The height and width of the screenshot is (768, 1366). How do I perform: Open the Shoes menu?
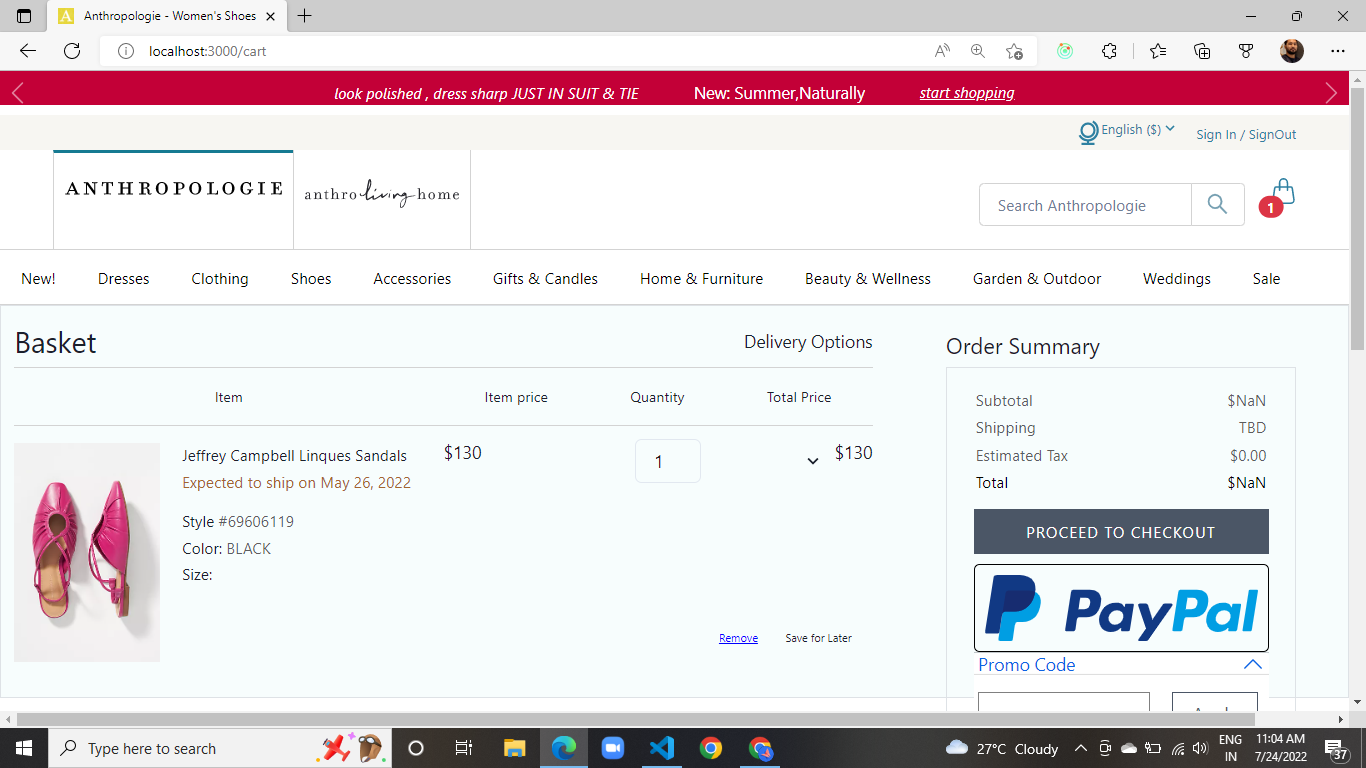point(311,279)
